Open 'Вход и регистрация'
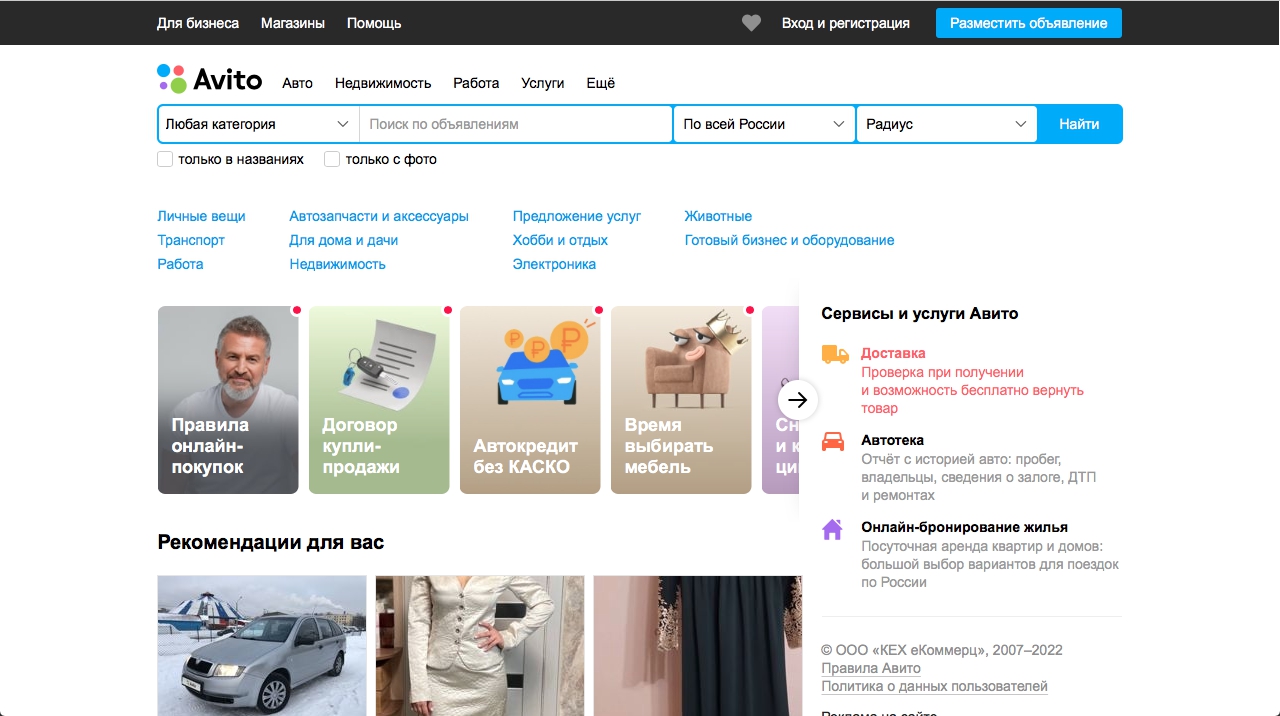 tap(846, 23)
